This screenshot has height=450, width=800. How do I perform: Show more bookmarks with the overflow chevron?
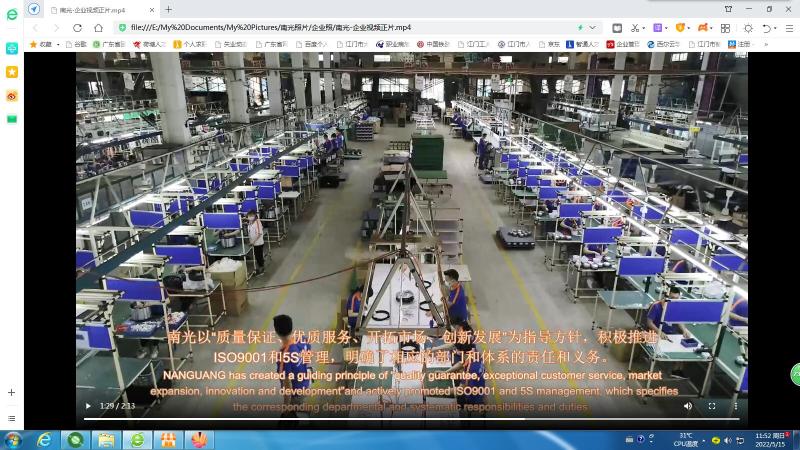(765, 44)
